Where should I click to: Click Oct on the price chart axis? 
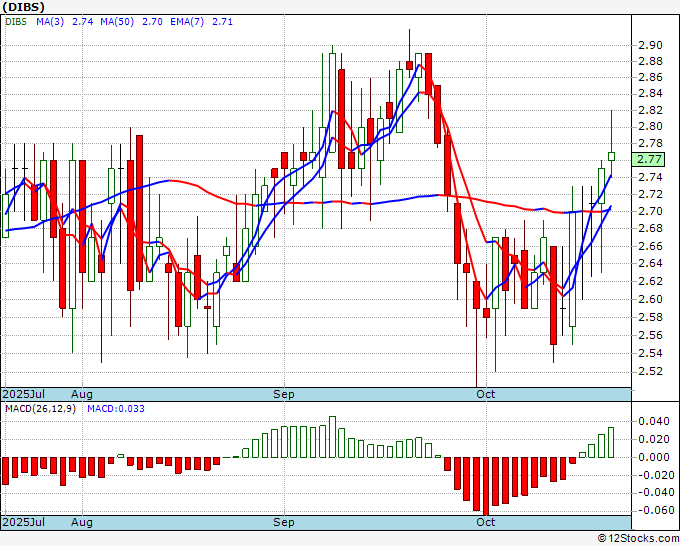coord(486,394)
